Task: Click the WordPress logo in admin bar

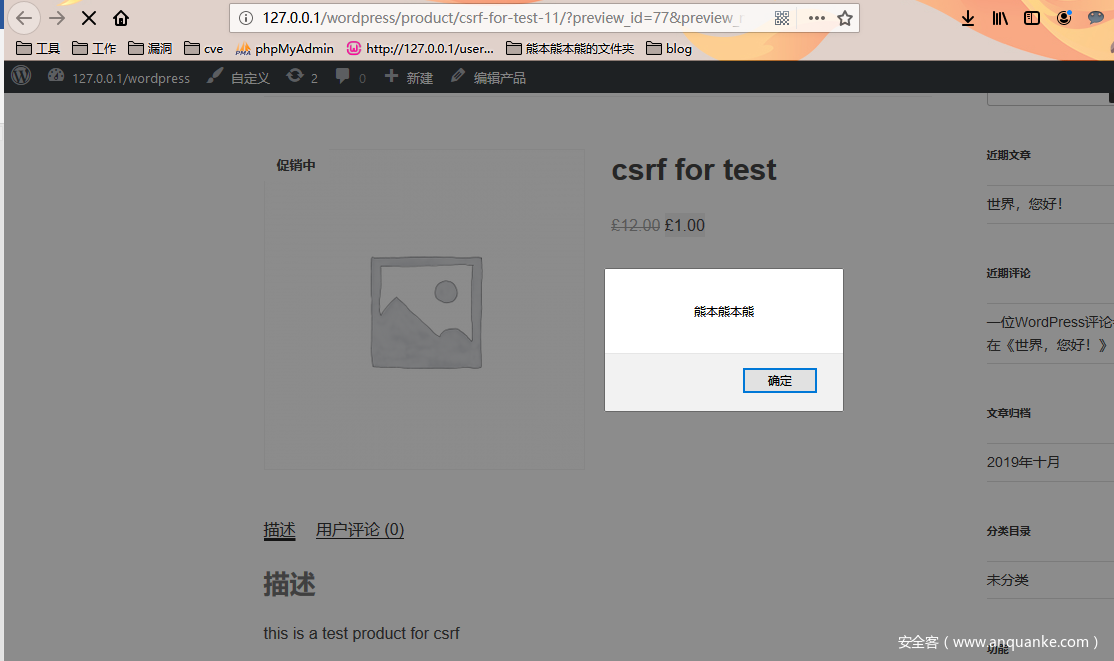Action: (x=21, y=76)
